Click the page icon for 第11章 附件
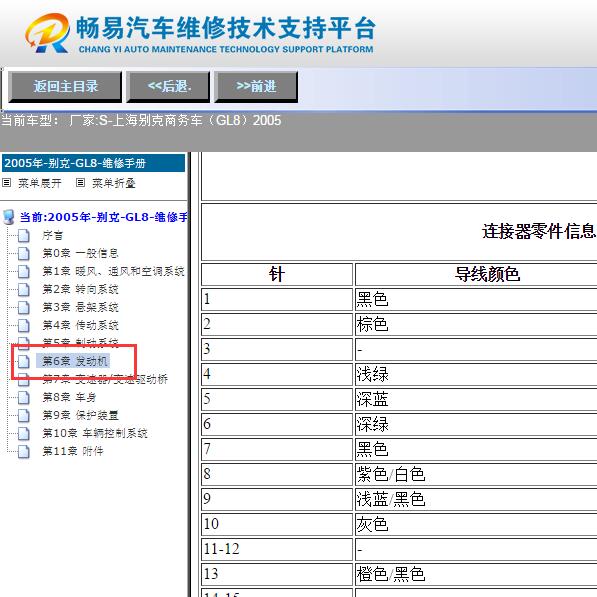The image size is (597, 597). click(24, 452)
